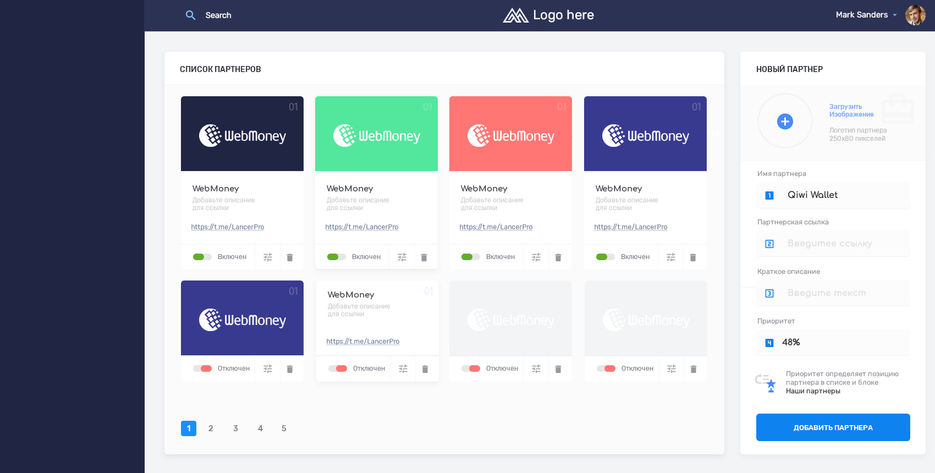
Task: Open settings sliders on green WebMoney card
Action: tap(402, 257)
